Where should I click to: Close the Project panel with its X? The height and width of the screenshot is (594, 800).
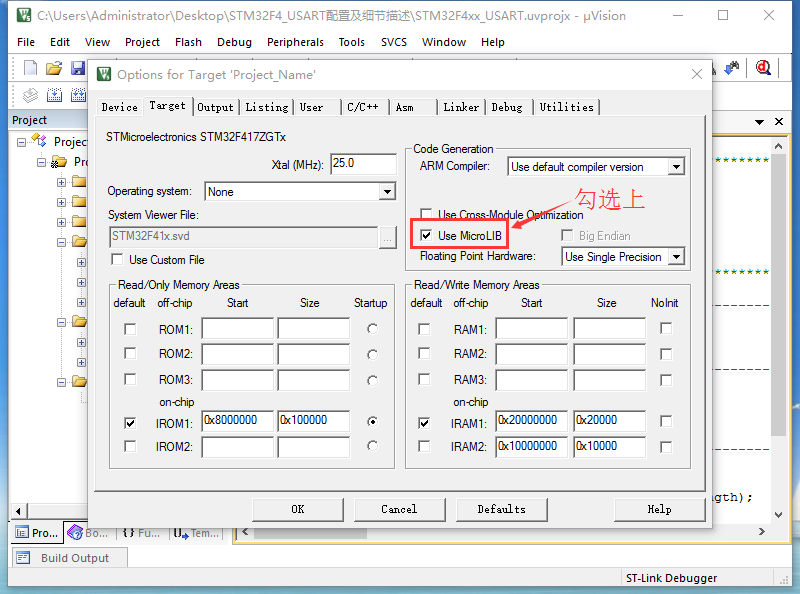(x=779, y=121)
